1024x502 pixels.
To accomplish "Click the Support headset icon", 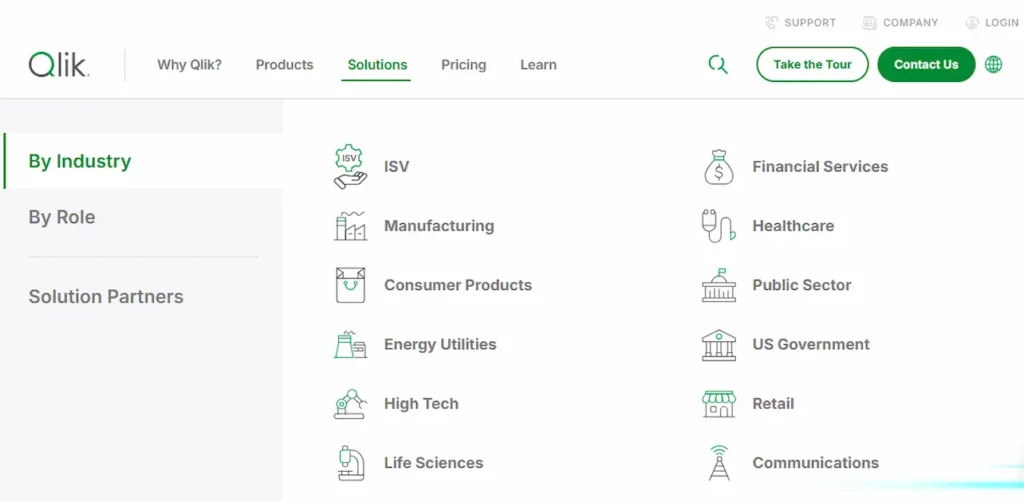I will click(771, 23).
